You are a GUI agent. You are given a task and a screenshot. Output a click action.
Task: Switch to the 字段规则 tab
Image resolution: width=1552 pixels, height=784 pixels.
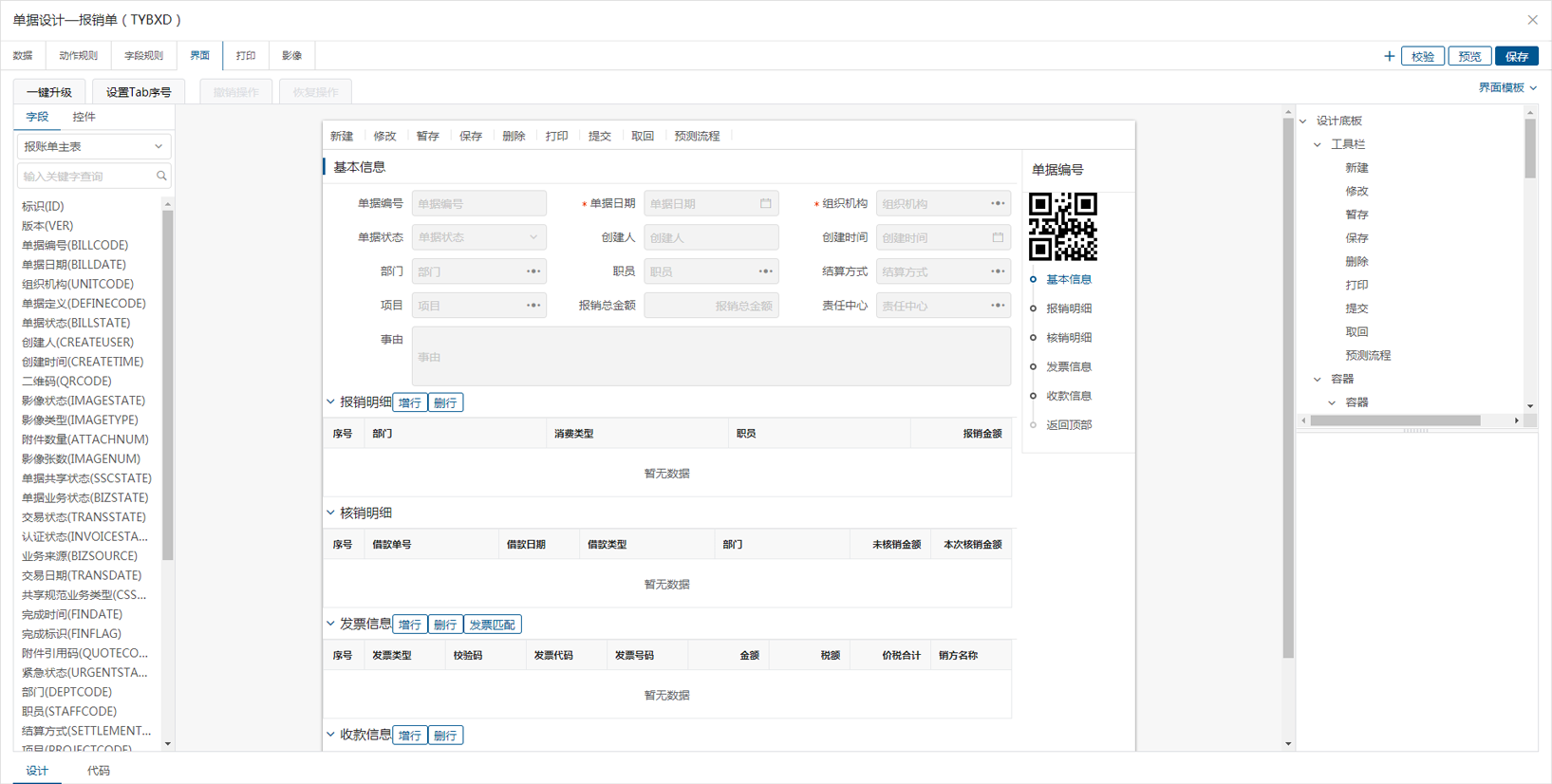143,56
